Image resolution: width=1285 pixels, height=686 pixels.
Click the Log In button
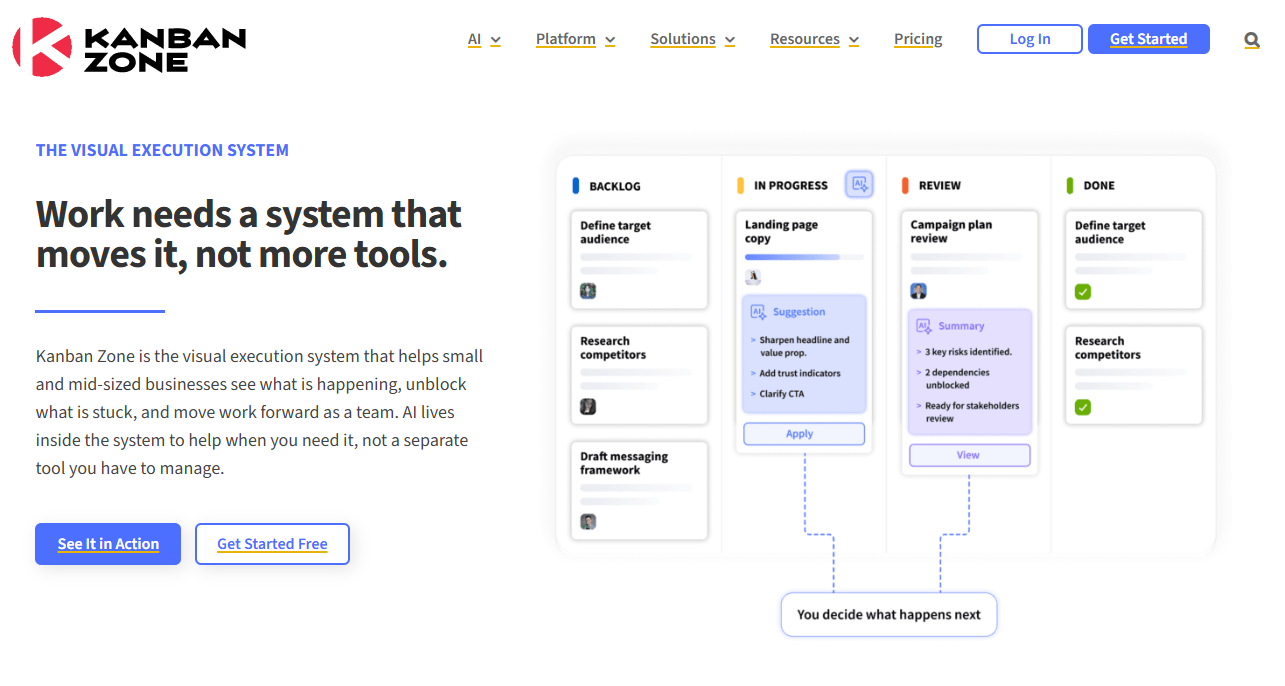pos(1030,39)
